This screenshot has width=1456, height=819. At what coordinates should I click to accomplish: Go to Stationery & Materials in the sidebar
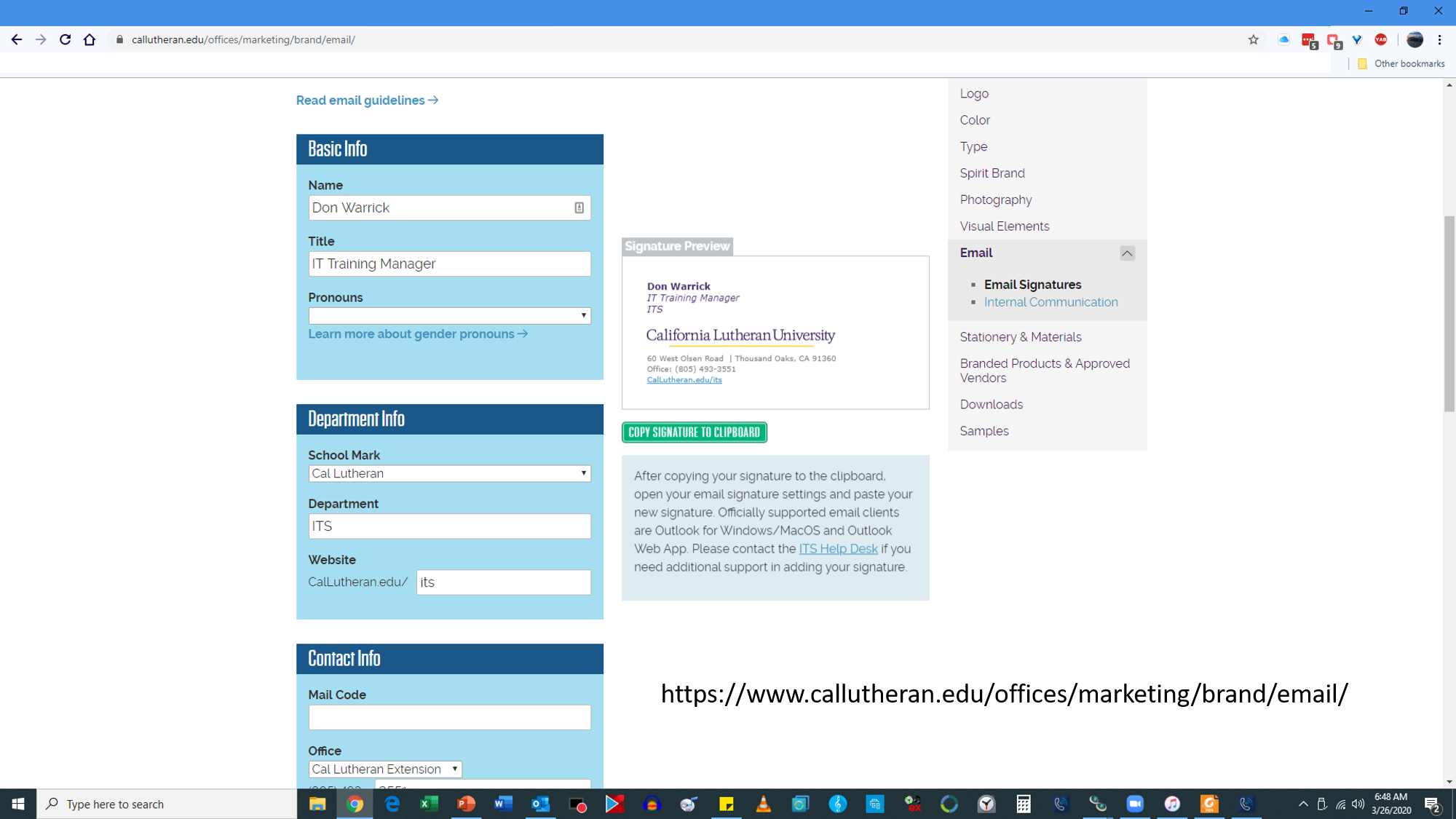click(1020, 337)
